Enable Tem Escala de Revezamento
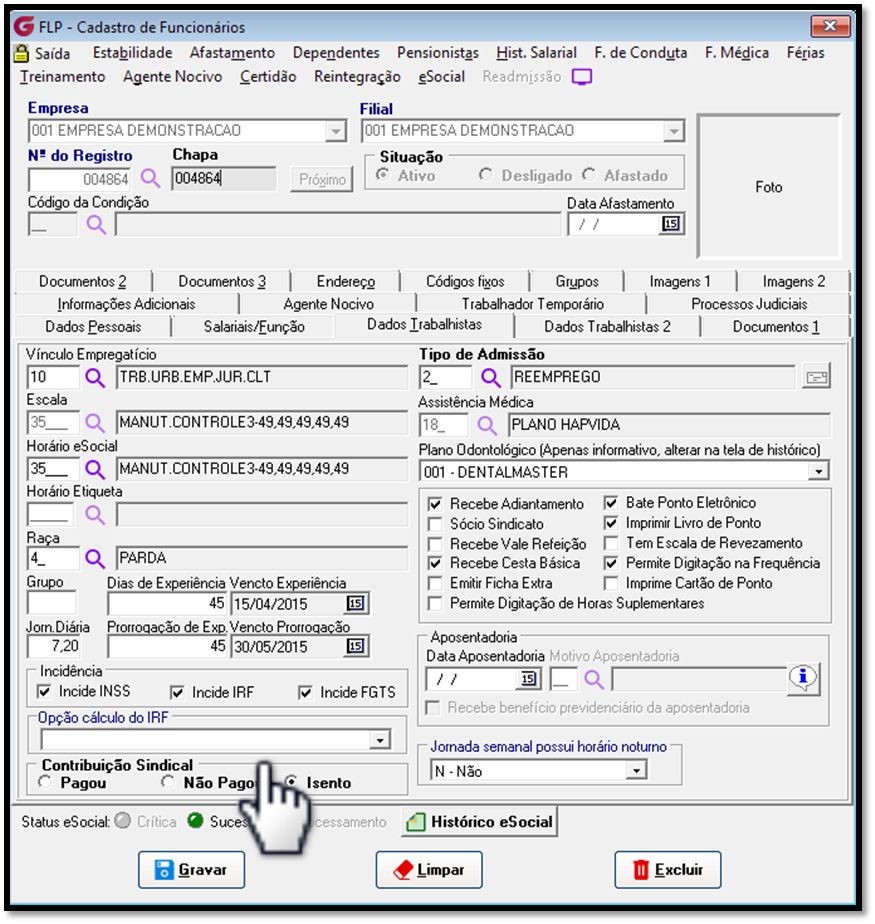The height and width of the screenshot is (924, 875). pyautogui.click(x=611, y=543)
